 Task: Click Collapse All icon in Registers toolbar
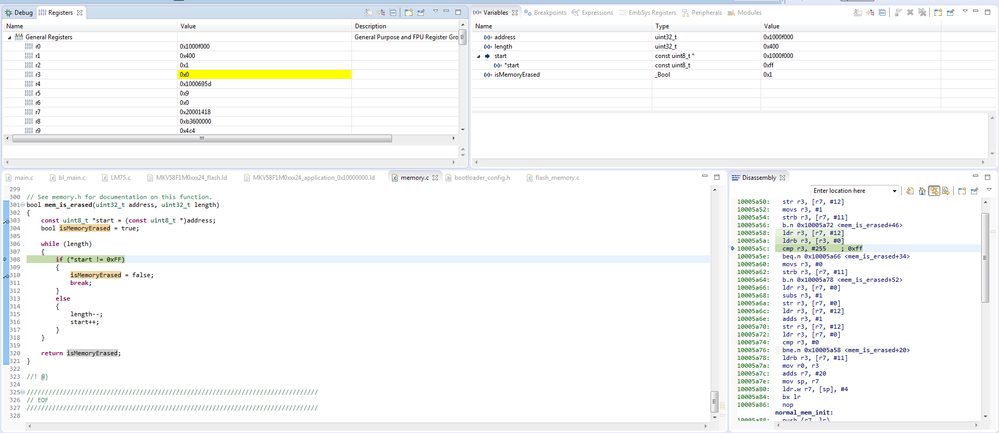click(393, 12)
